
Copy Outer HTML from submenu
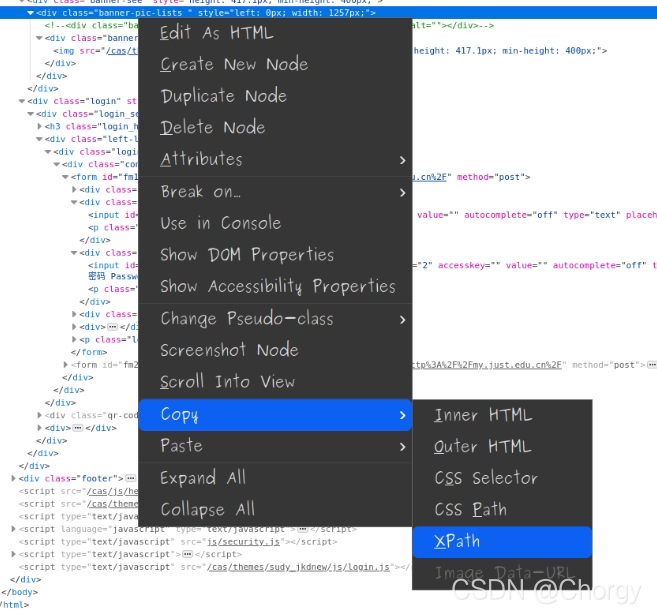[502, 447]
